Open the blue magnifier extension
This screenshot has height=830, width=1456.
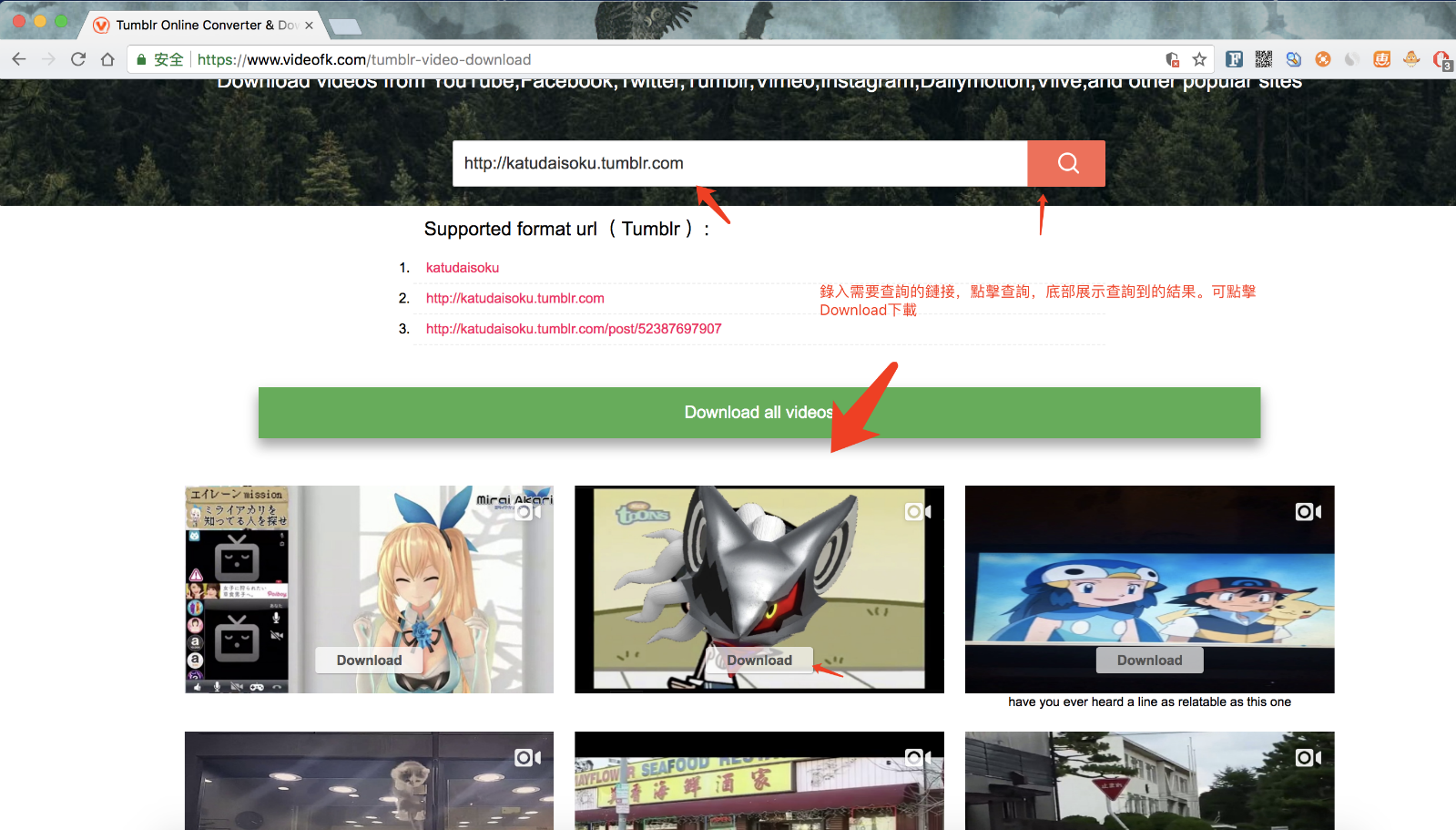click(1294, 59)
